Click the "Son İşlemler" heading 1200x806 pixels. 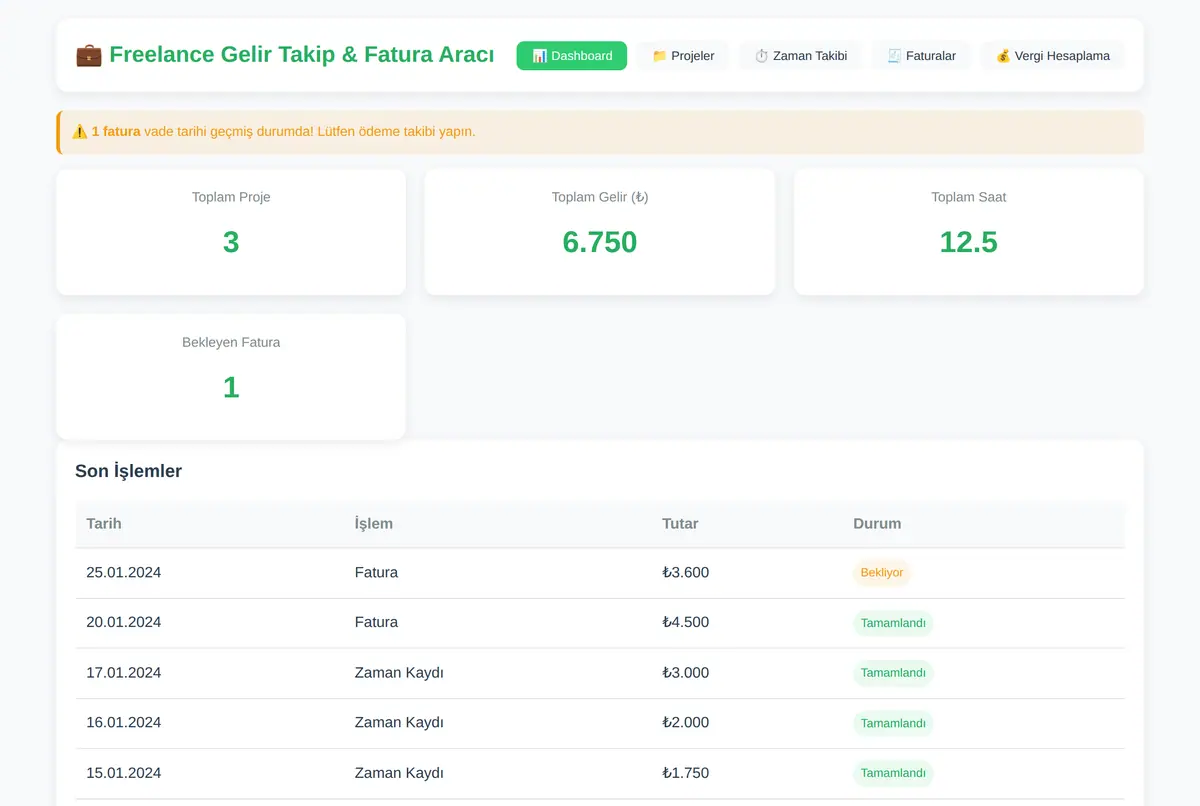(x=128, y=471)
